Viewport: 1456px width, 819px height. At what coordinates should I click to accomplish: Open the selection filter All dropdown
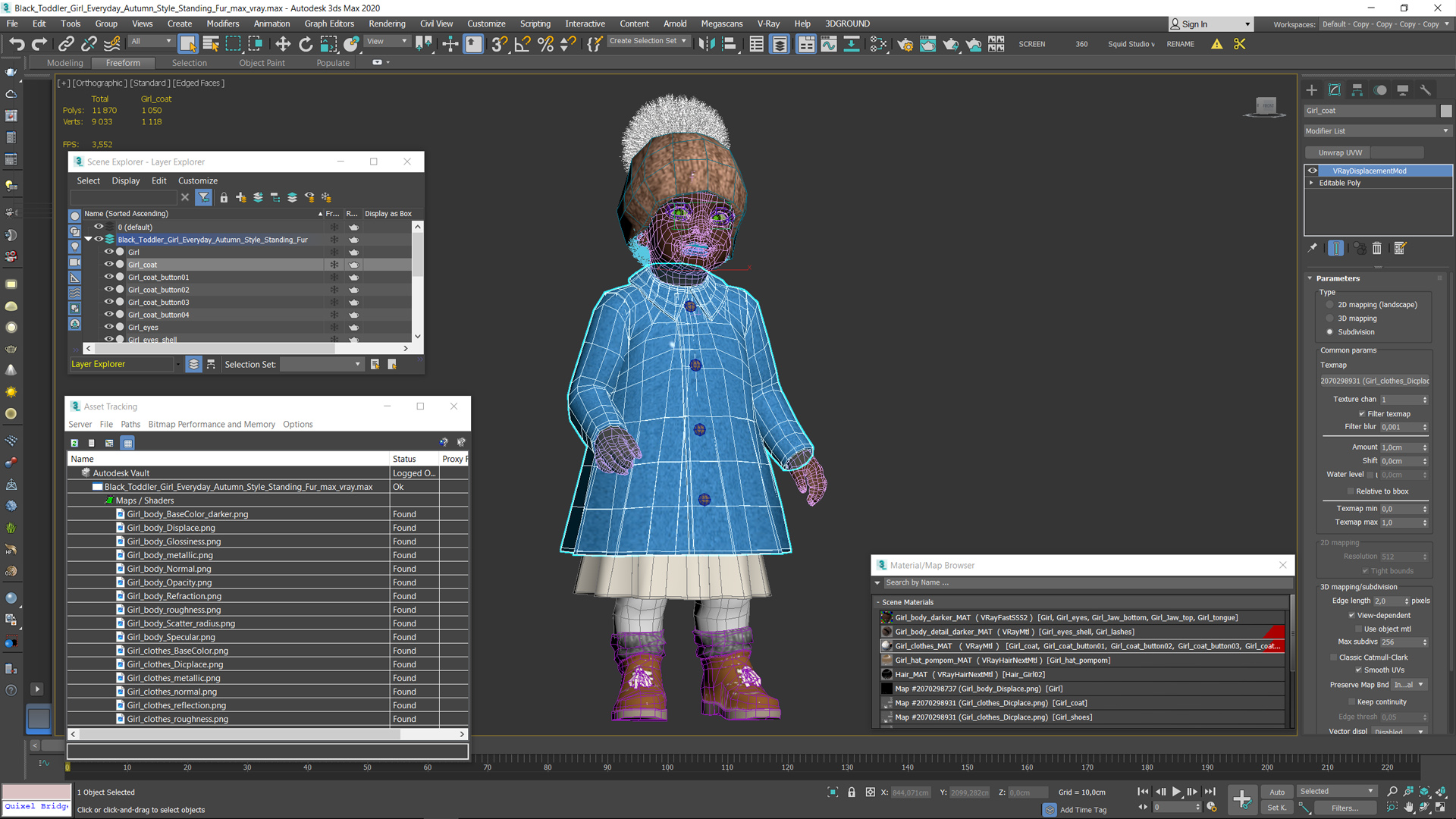coord(151,42)
